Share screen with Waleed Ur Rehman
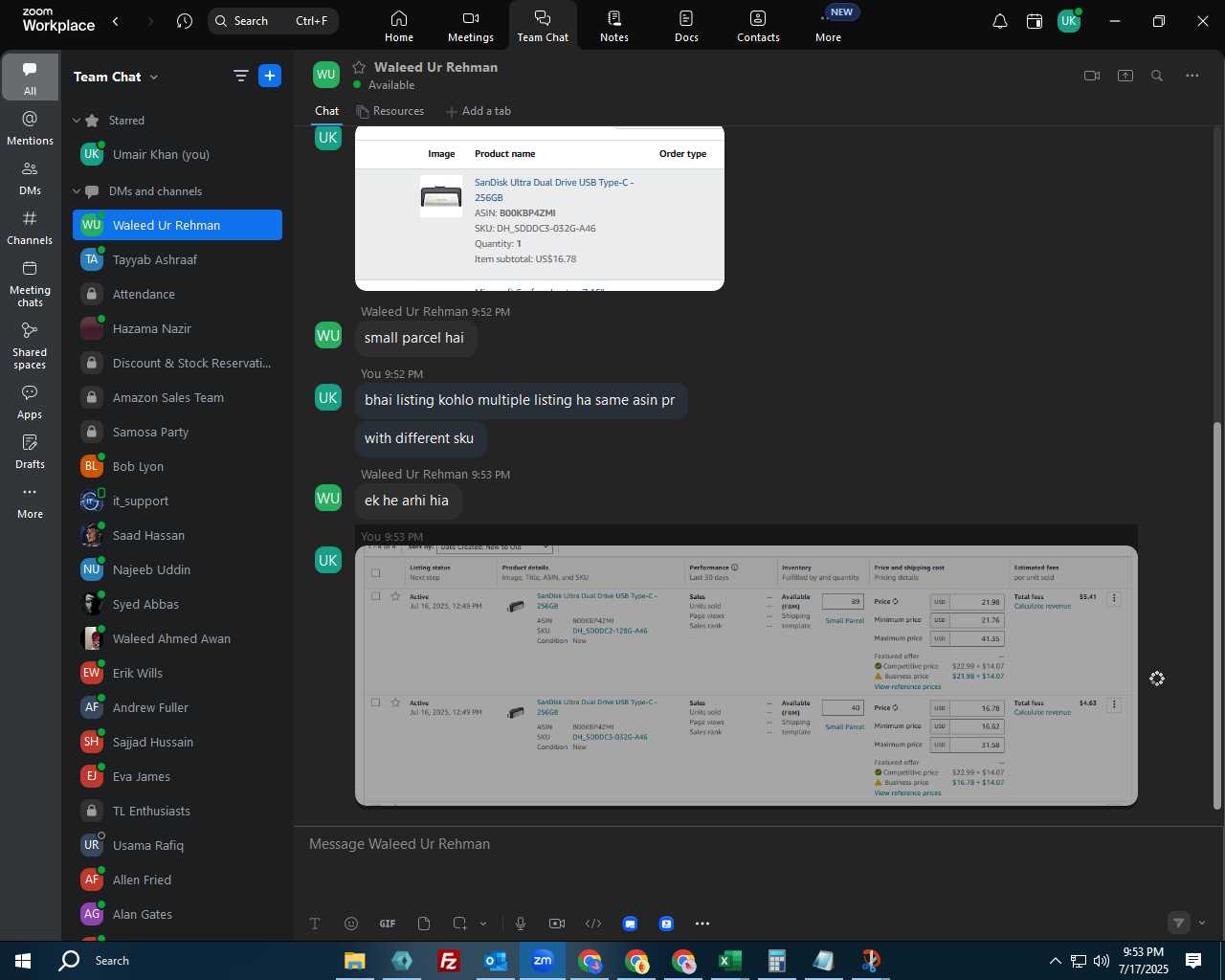Image resolution: width=1225 pixels, height=980 pixels. coord(1125,76)
